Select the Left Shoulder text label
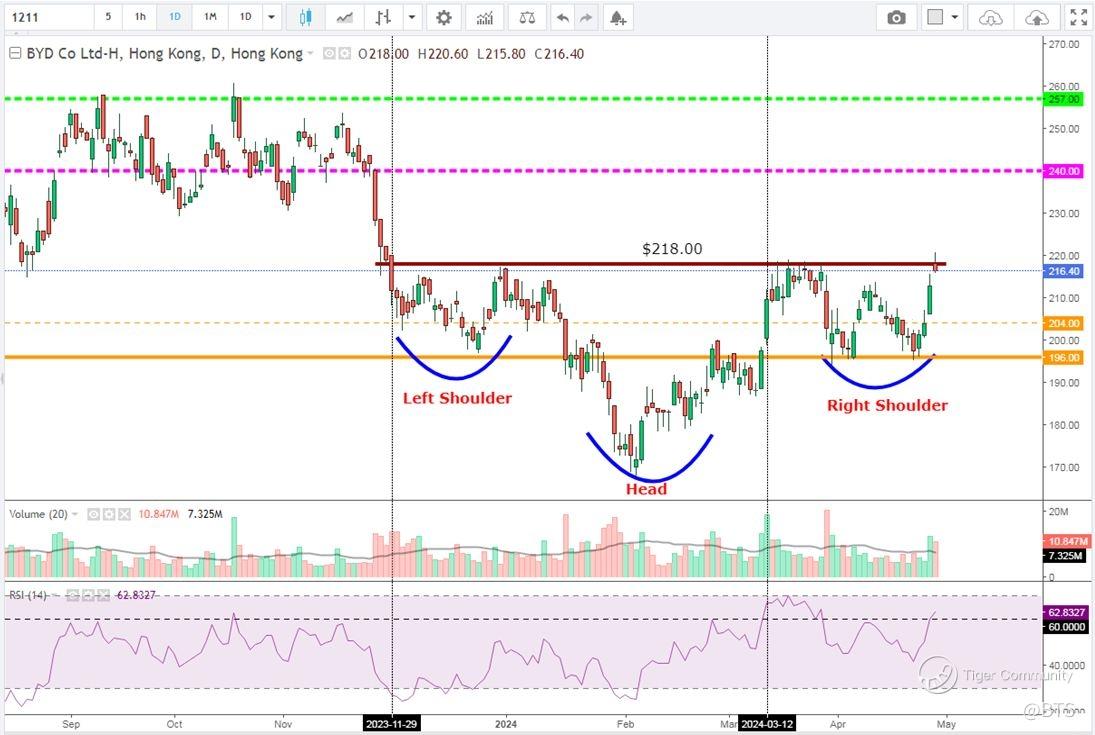 tap(457, 398)
